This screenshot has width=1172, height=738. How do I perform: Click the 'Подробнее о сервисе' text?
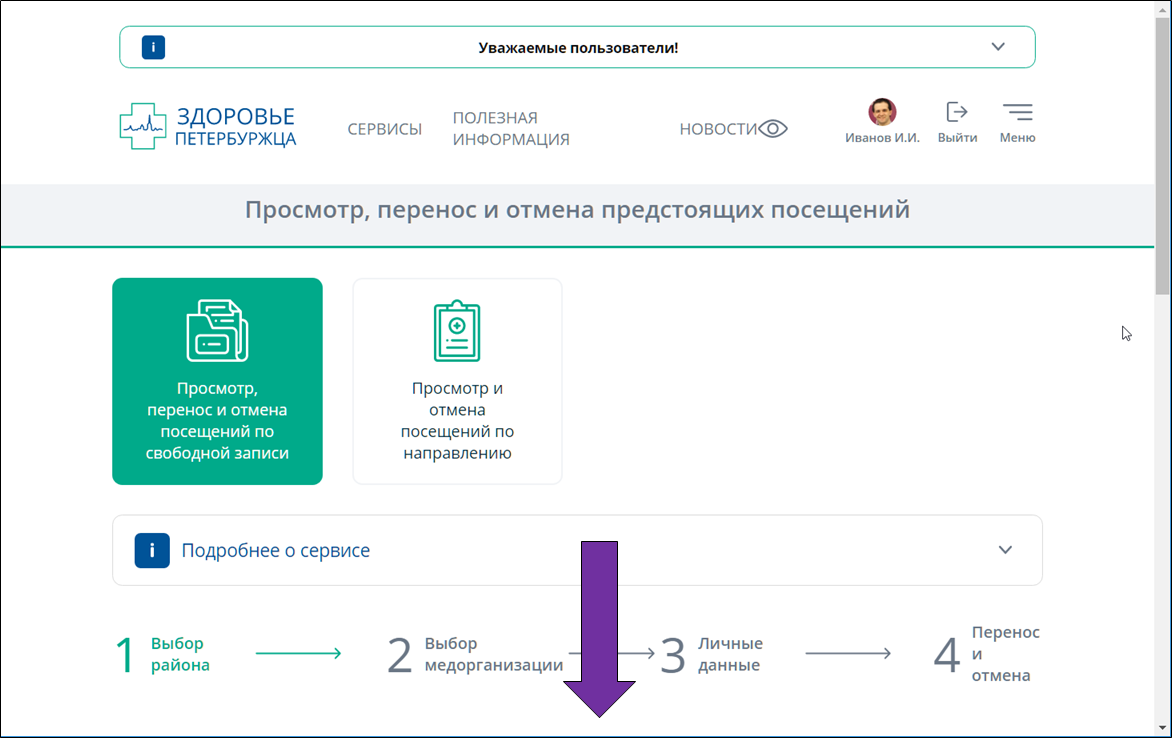pos(276,550)
